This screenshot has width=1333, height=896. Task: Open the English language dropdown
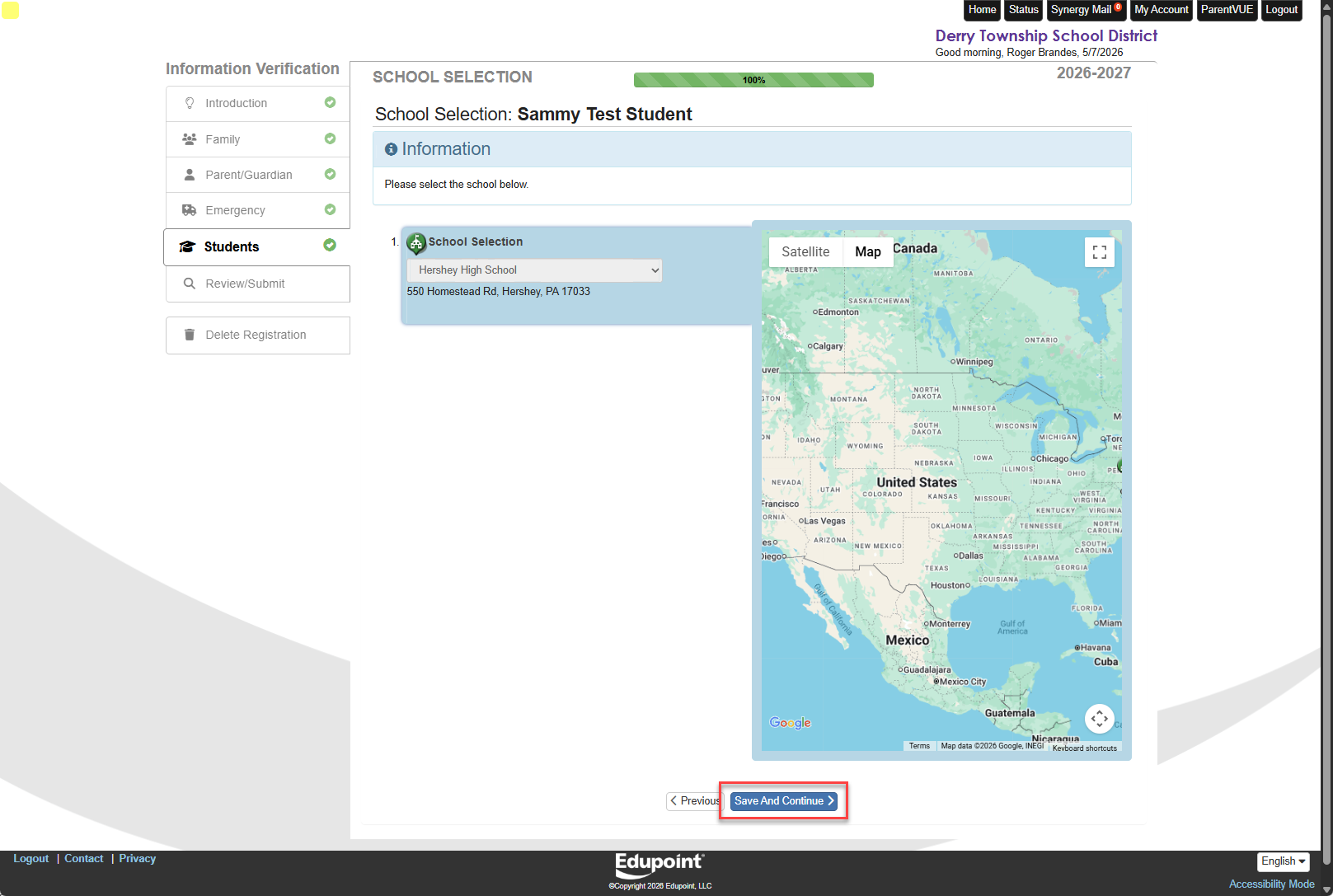coord(1284,861)
